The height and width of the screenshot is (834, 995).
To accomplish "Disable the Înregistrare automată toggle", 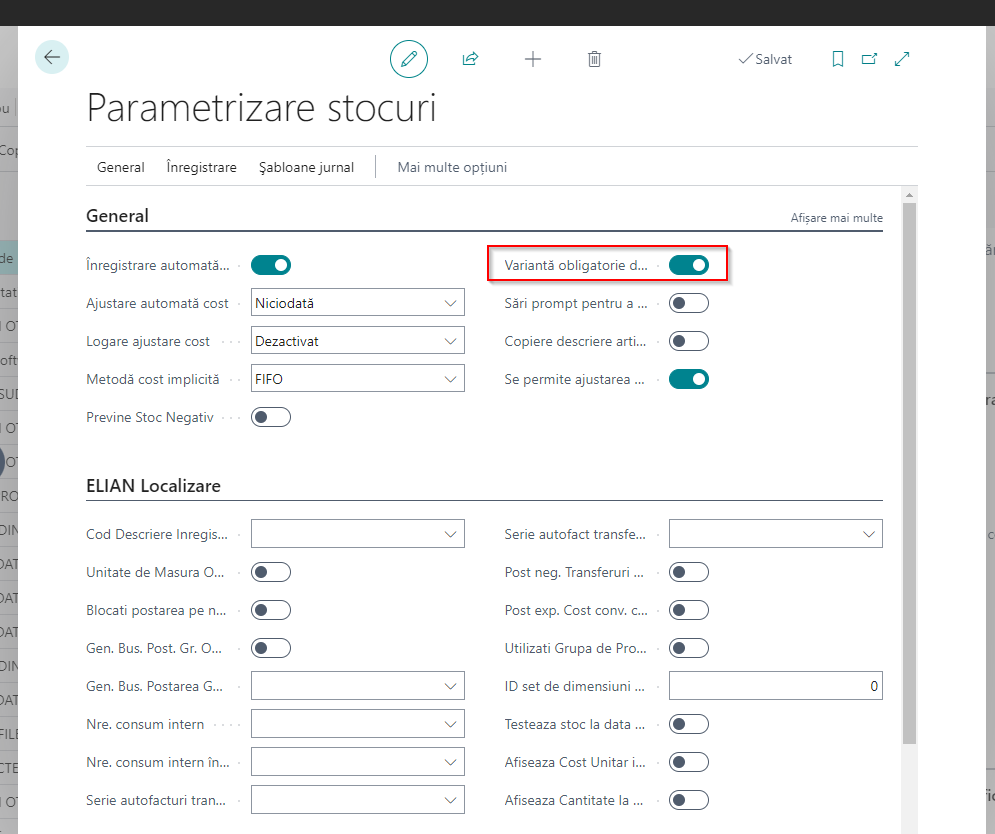I will coord(271,265).
